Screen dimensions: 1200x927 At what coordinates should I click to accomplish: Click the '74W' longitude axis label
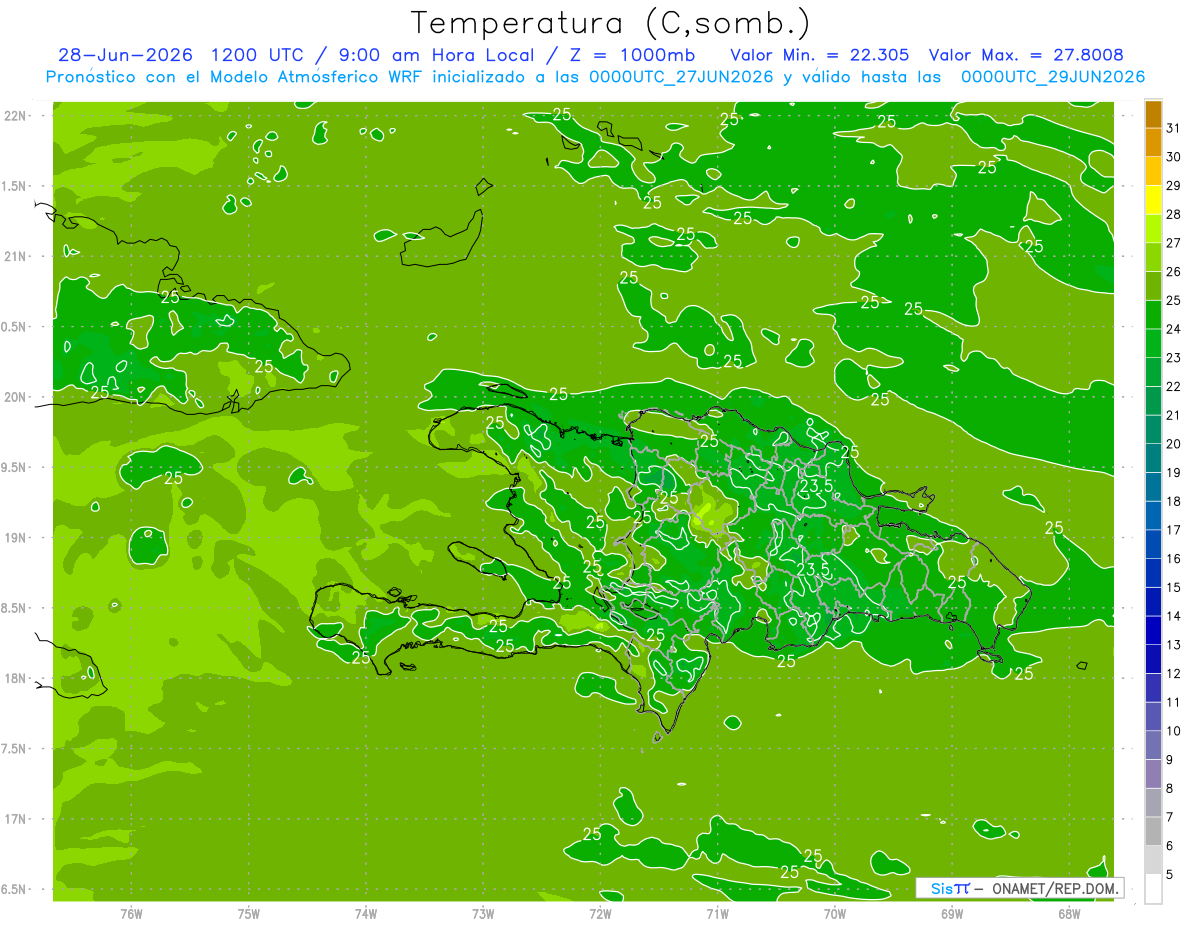(x=366, y=913)
